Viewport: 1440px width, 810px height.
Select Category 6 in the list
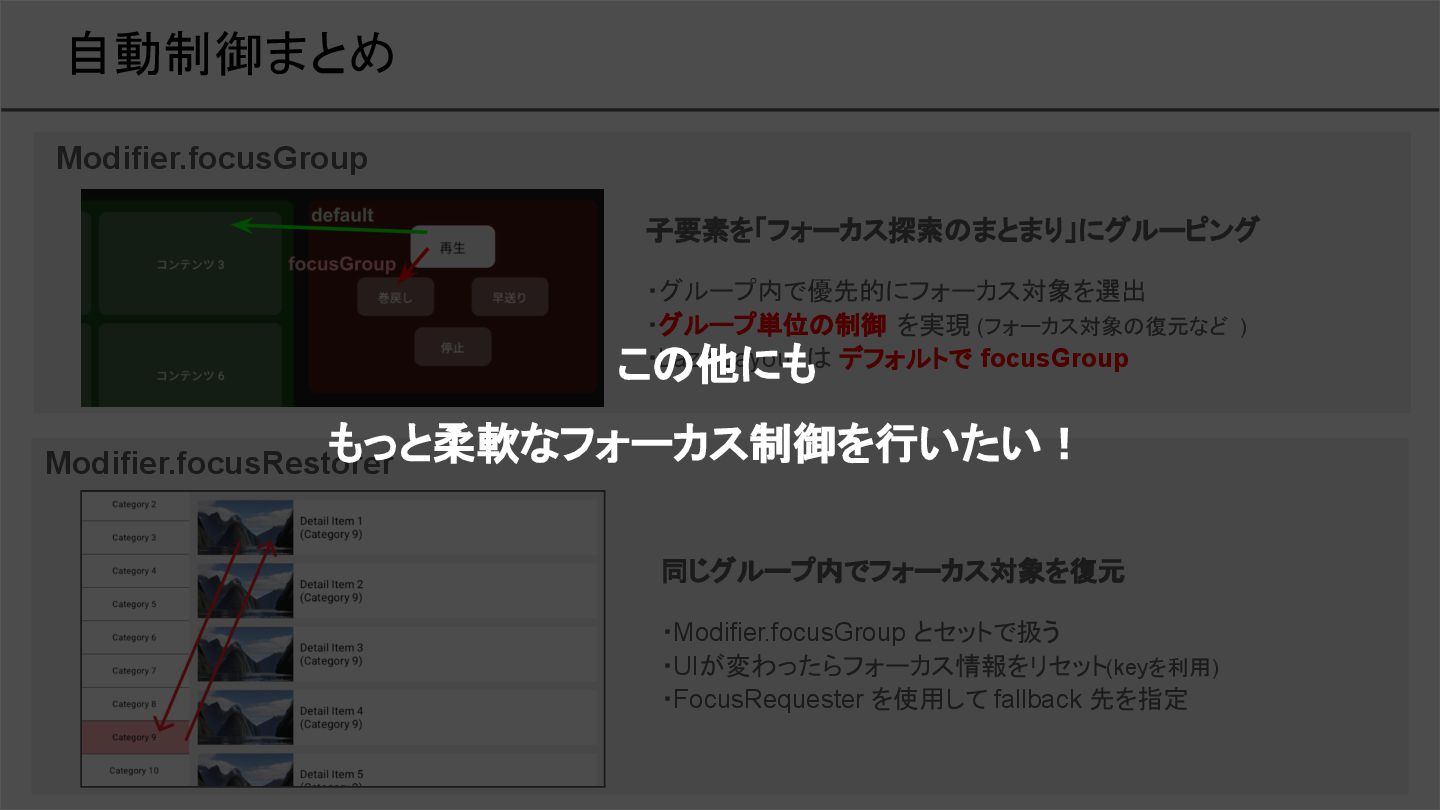click(134, 638)
